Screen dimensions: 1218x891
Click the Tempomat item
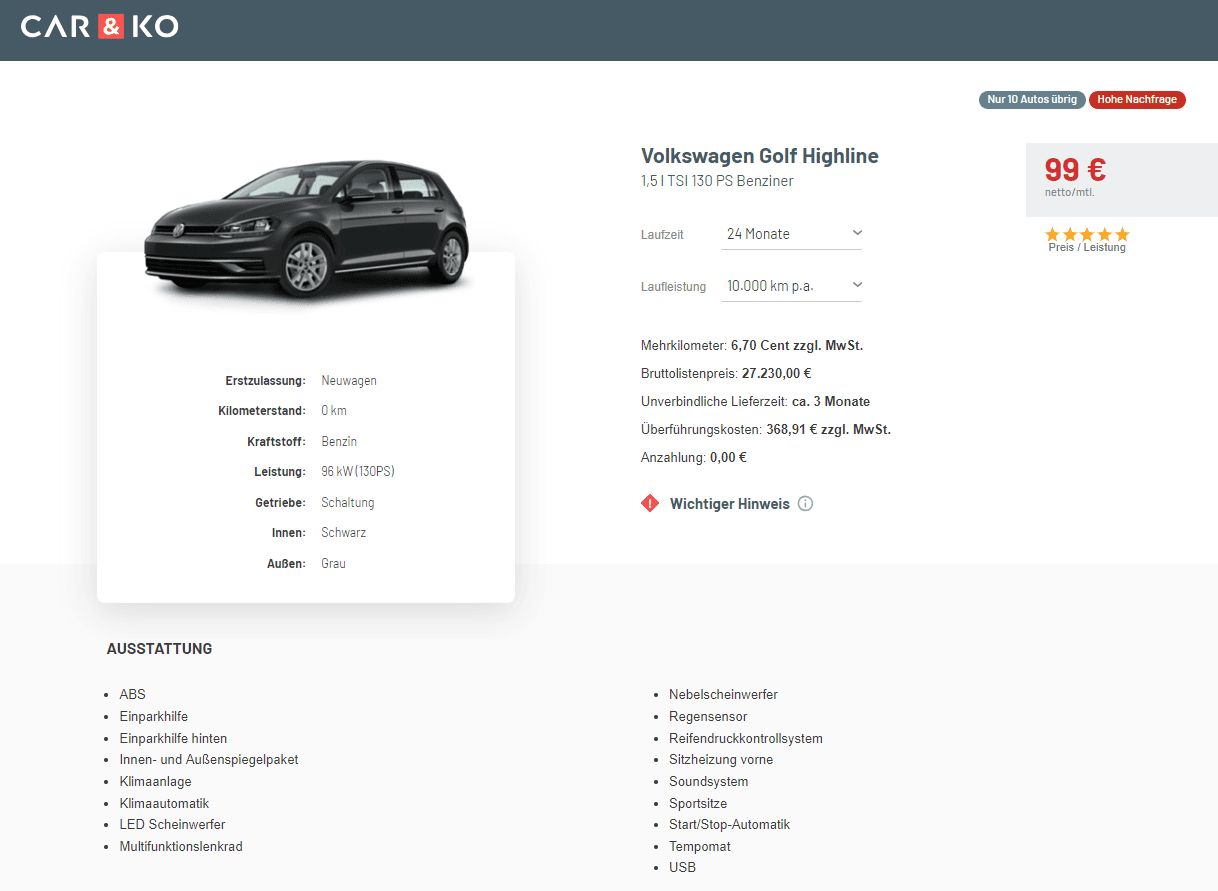click(700, 847)
